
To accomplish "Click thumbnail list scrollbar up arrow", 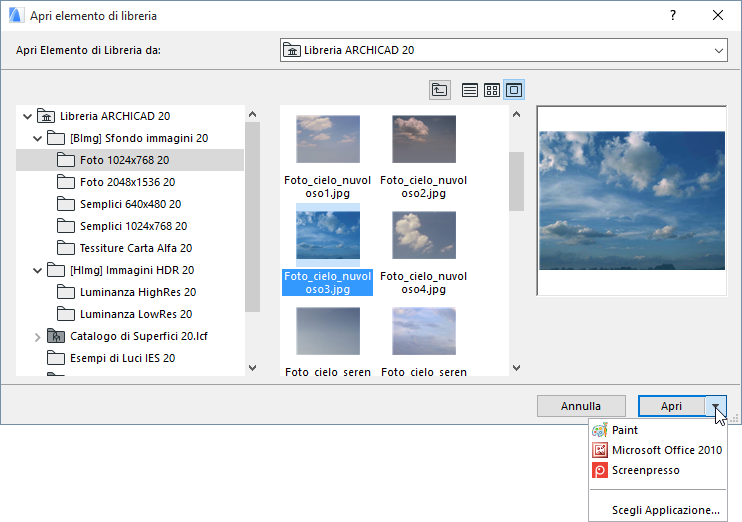I will [517, 114].
